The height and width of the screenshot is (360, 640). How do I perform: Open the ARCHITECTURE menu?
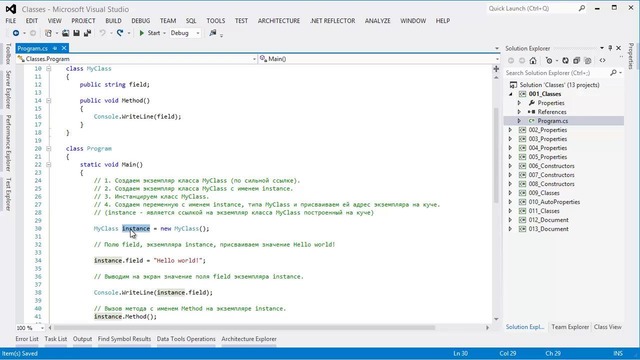279,21
